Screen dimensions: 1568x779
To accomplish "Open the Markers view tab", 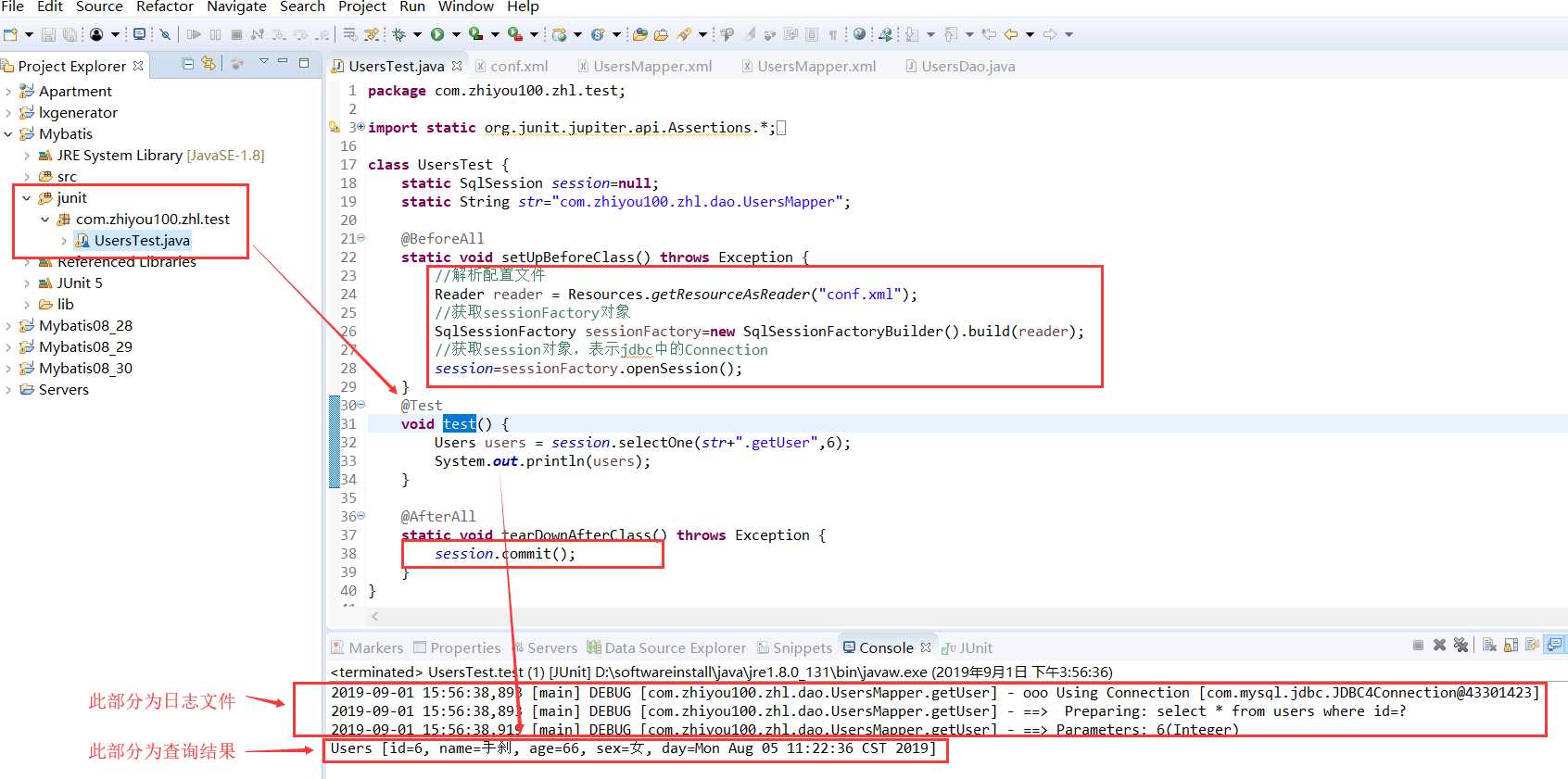I will click(367, 647).
